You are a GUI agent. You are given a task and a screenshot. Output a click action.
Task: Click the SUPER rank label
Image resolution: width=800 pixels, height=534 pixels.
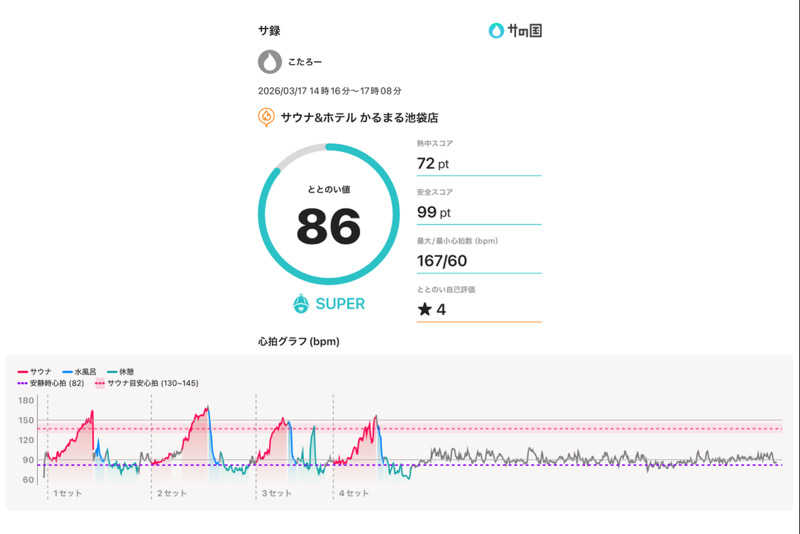[x=340, y=304]
